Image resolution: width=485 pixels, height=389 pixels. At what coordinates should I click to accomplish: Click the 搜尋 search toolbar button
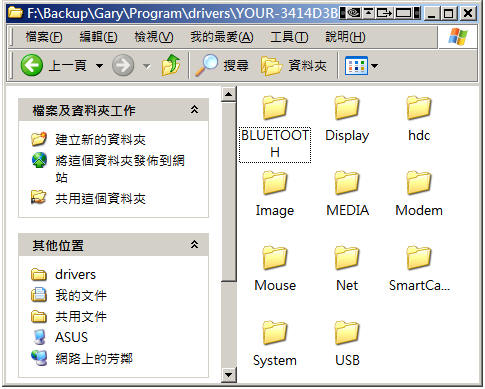pos(222,65)
